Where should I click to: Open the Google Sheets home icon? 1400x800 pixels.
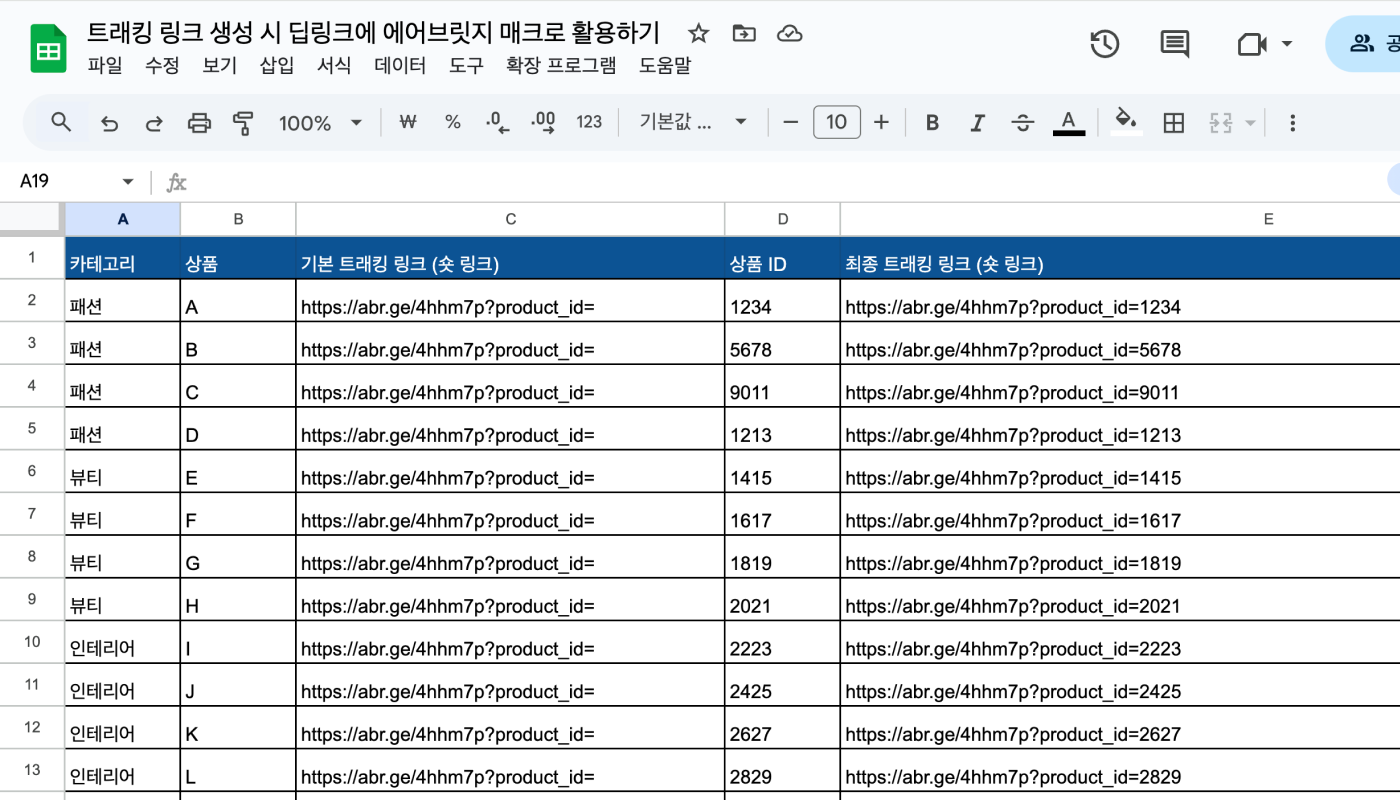tap(48, 47)
